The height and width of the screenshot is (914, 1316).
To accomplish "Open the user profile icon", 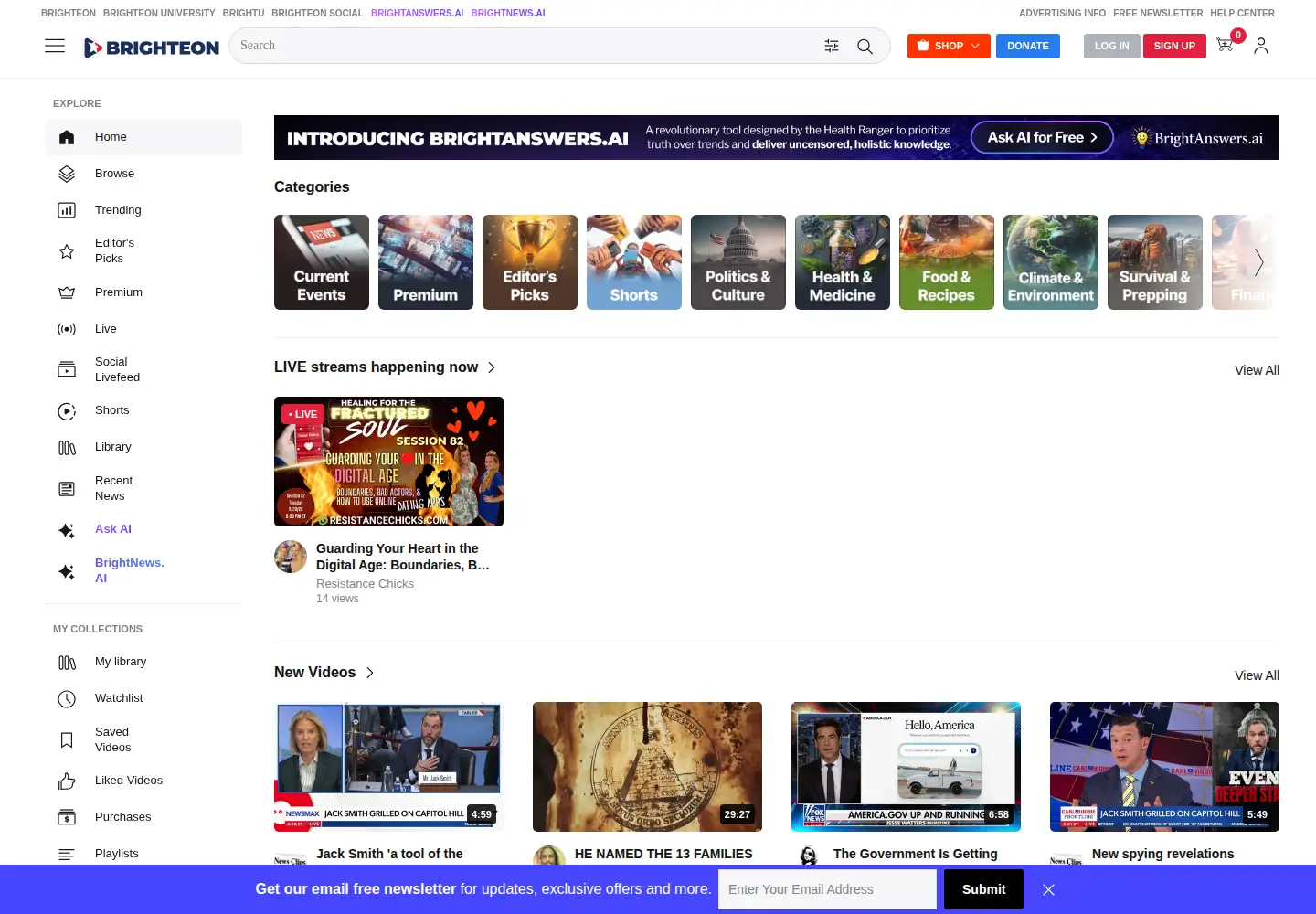I will tap(1261, 46).
